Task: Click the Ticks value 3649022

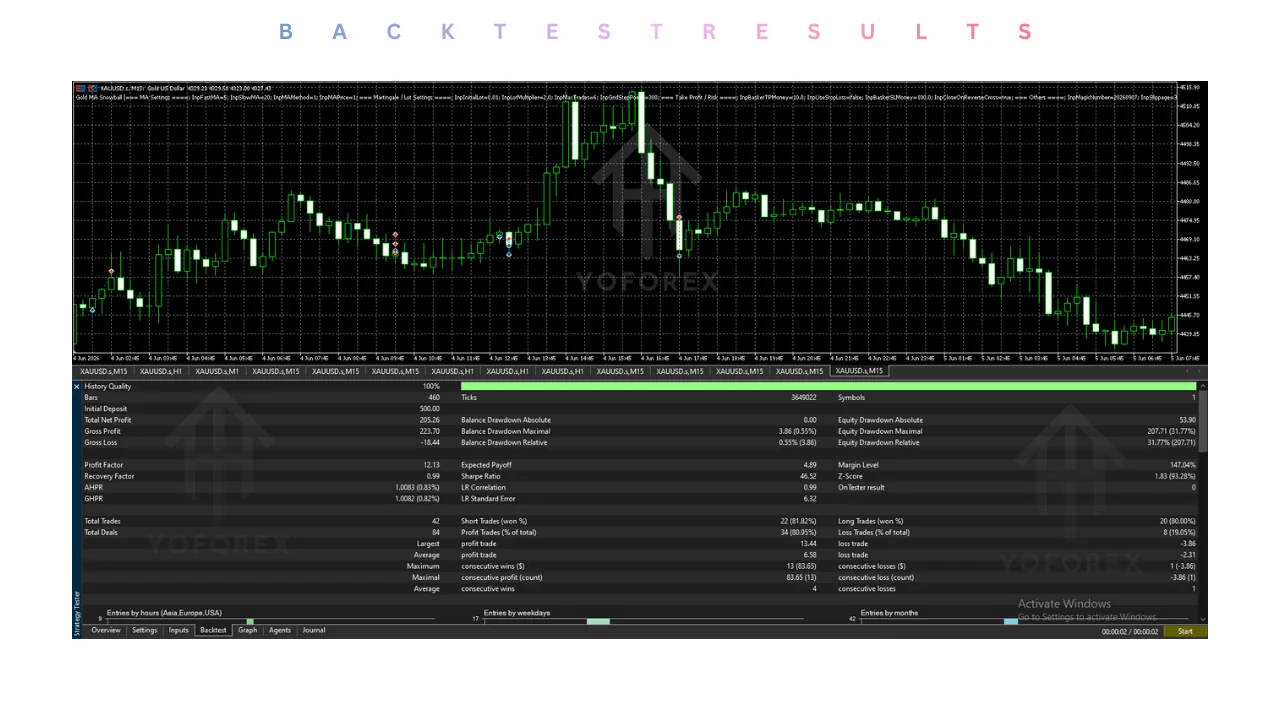Action: (x=803, y=397)
